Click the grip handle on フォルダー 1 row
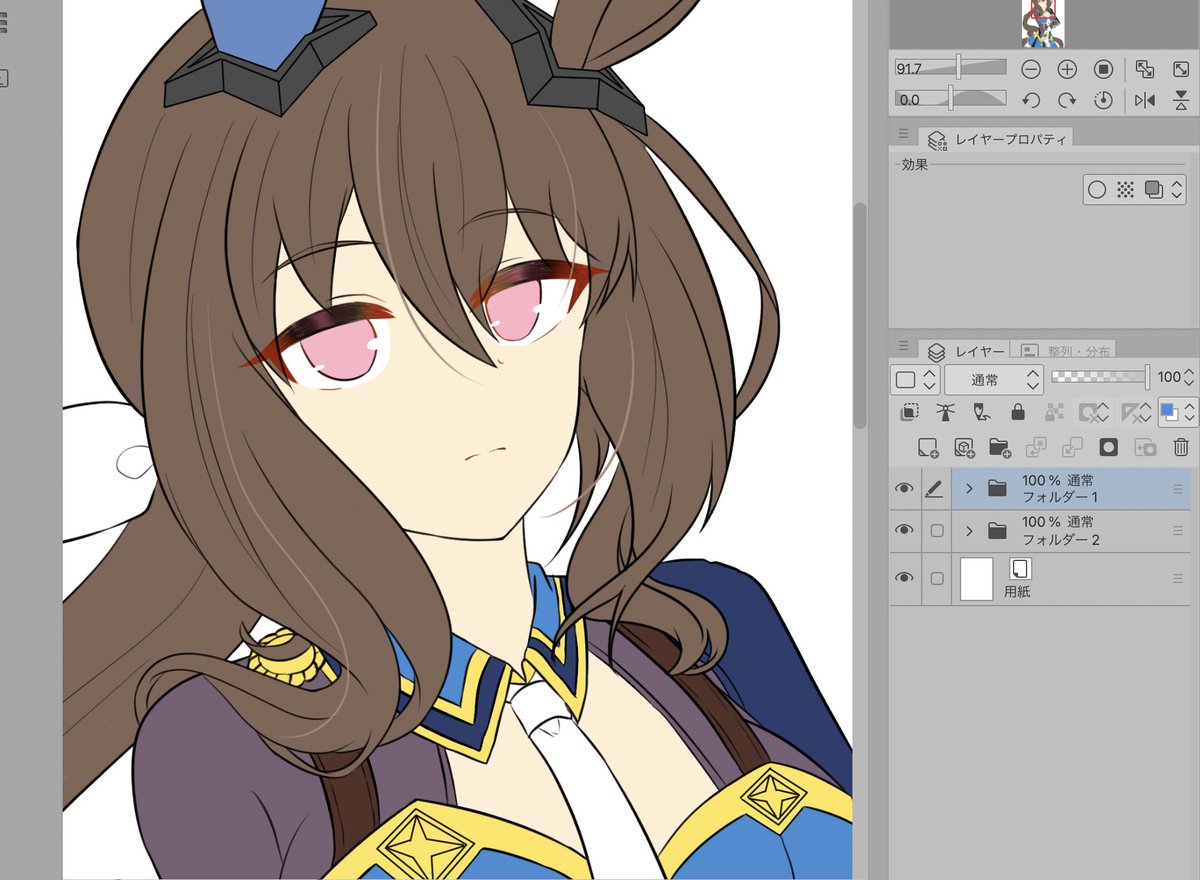The width and height of the screenshot is (1200, 880). pyautogui.click(x=1178, y=488)
